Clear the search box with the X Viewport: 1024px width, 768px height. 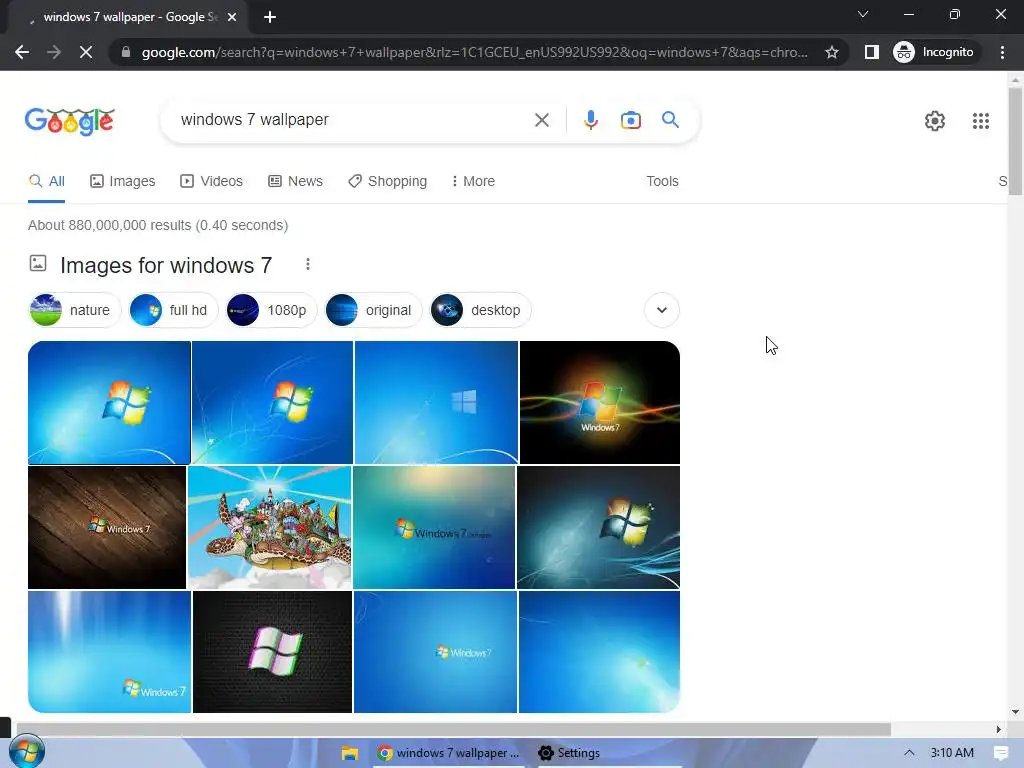click(x=541, y=120)
